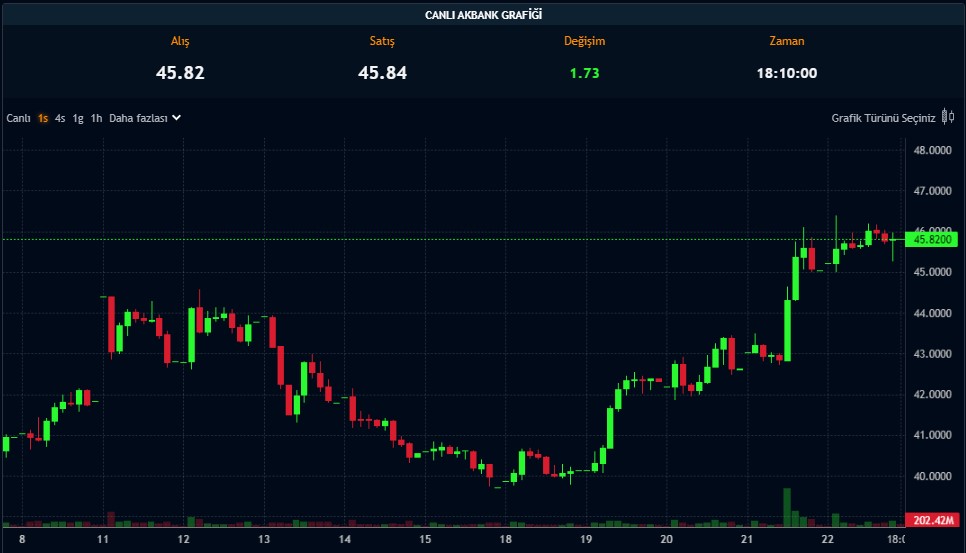Switch to the 4s timeframe
The width and height of the screenshot is (966, 553).
pos(60,118)
